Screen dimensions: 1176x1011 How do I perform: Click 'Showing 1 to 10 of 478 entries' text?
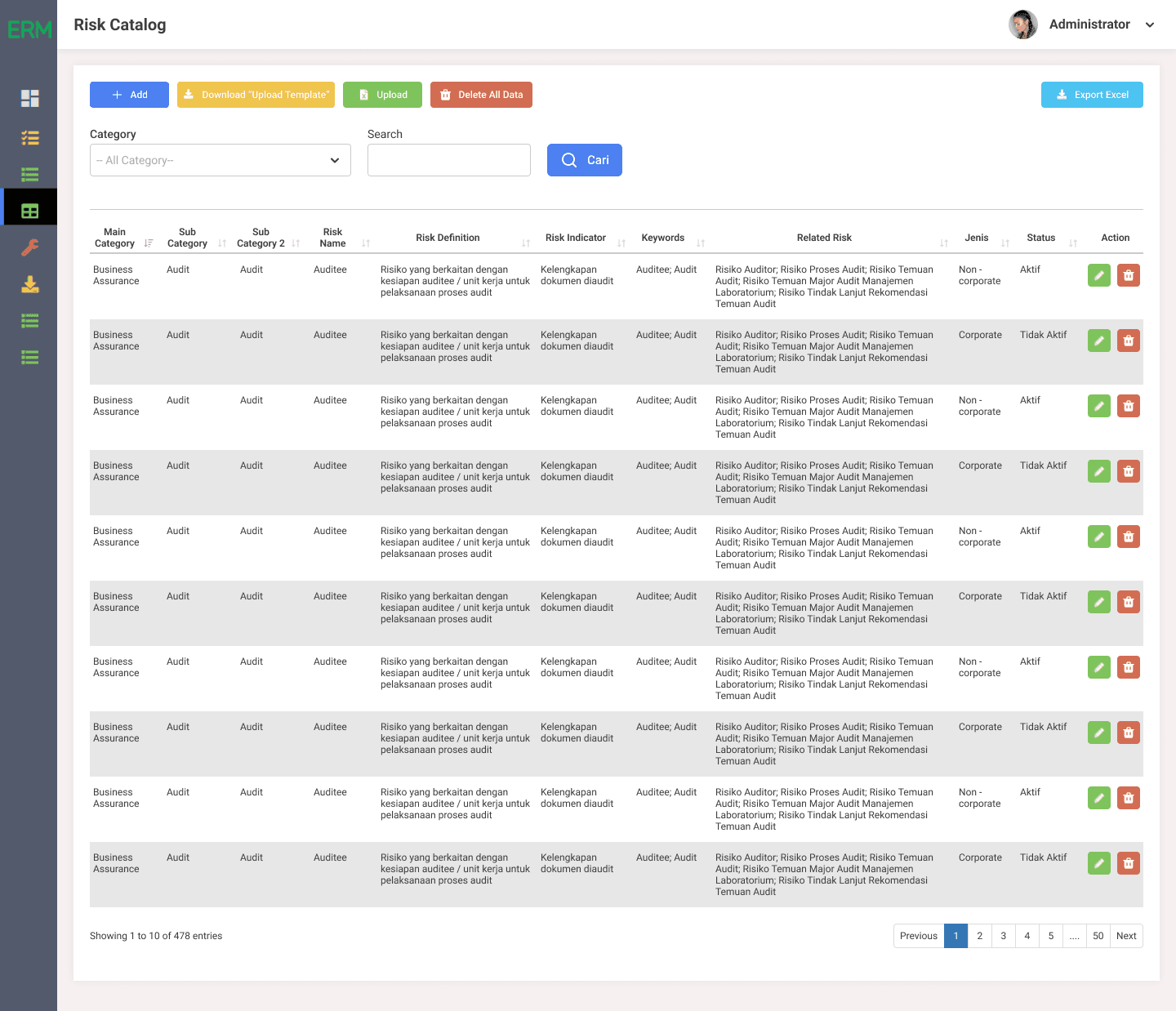pos(156,936)
